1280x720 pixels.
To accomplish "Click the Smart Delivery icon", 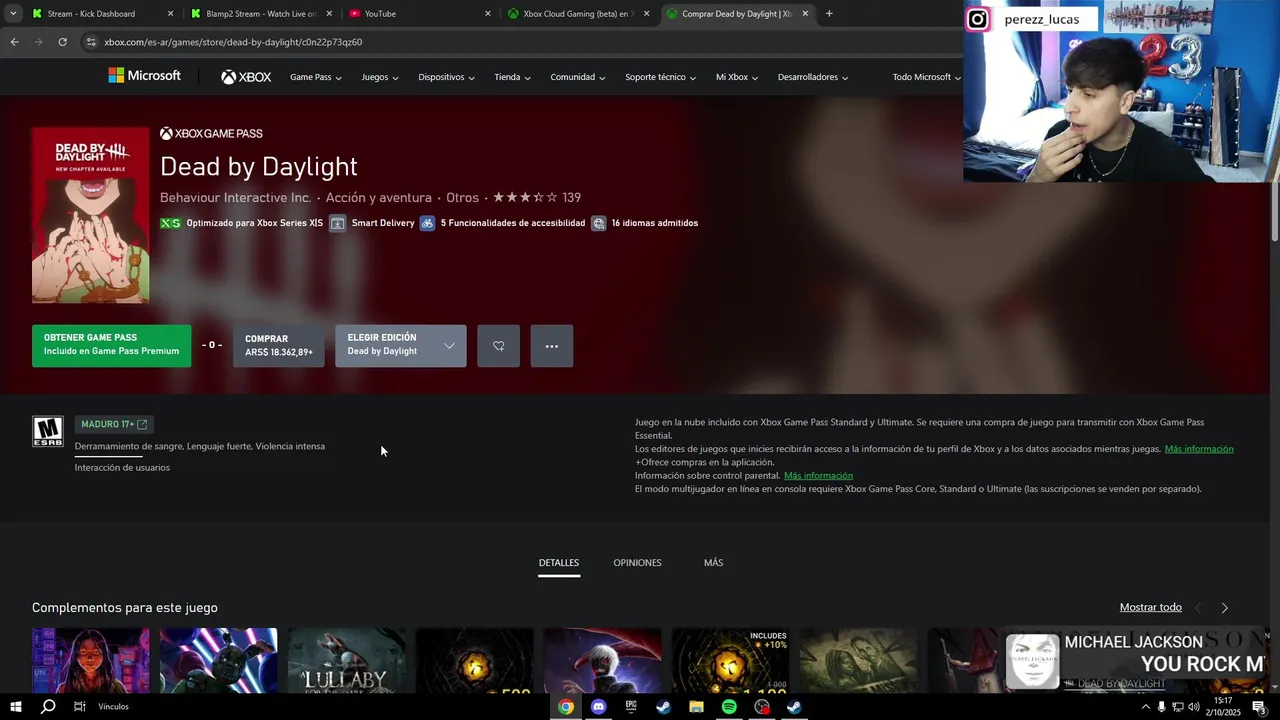I will click(338, 223).
